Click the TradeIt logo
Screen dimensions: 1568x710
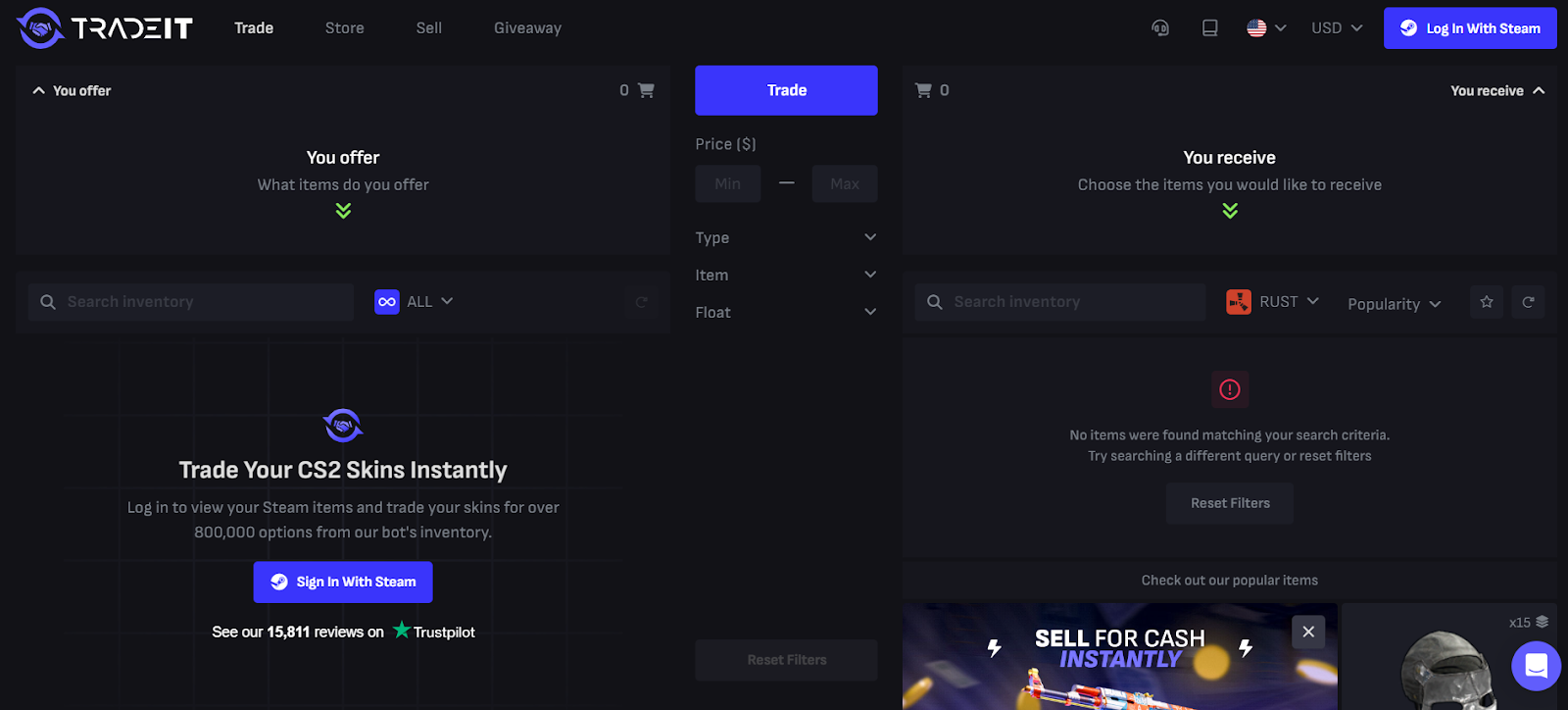(x=105, y=28)
